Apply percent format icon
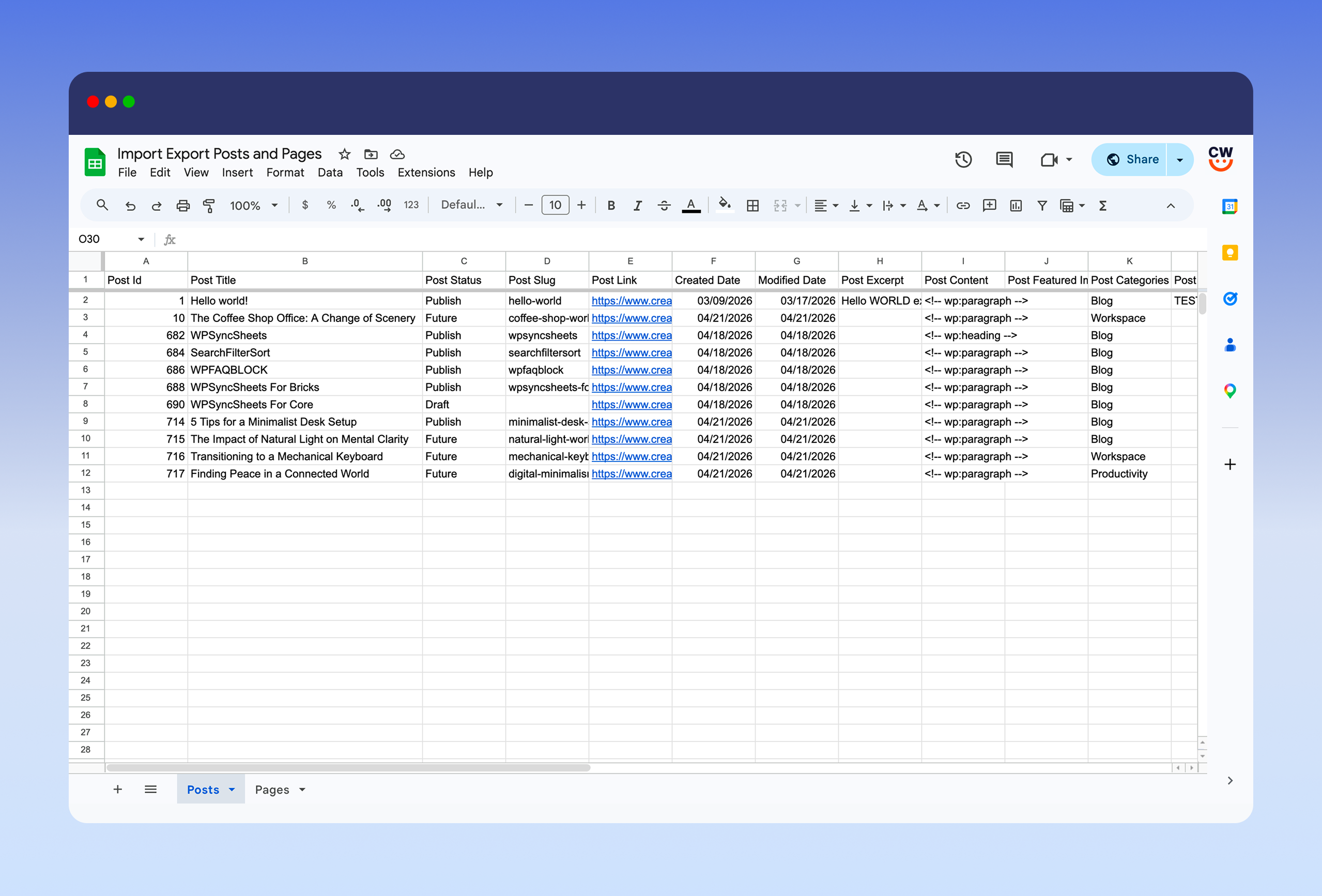 click(x=331, y=205)
